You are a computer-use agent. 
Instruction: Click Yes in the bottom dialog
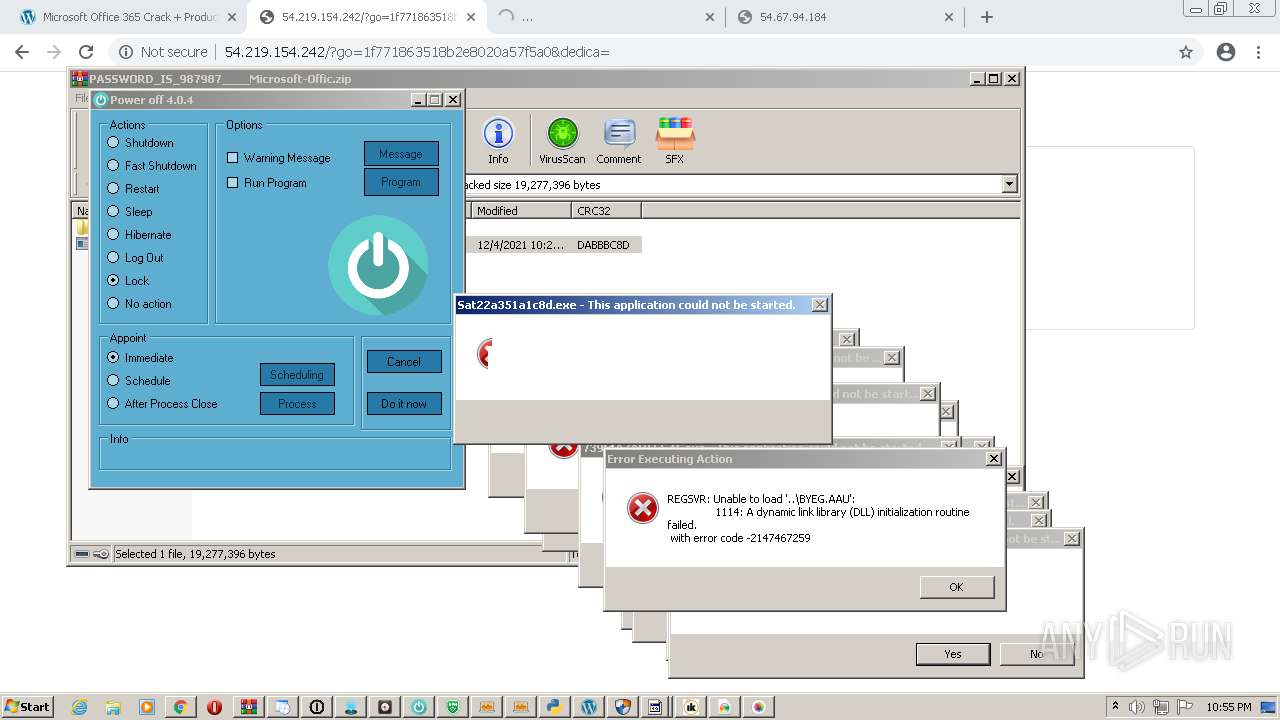coord(953,654)
